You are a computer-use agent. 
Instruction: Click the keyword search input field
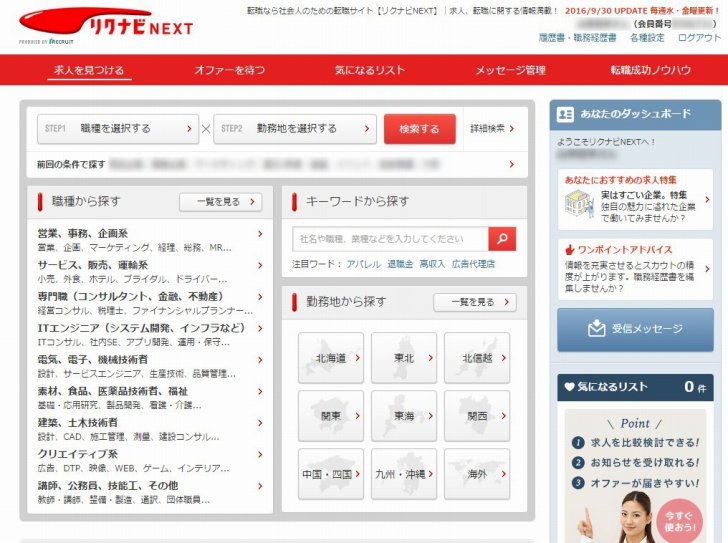pyautogui.click(x=390, y=239)
